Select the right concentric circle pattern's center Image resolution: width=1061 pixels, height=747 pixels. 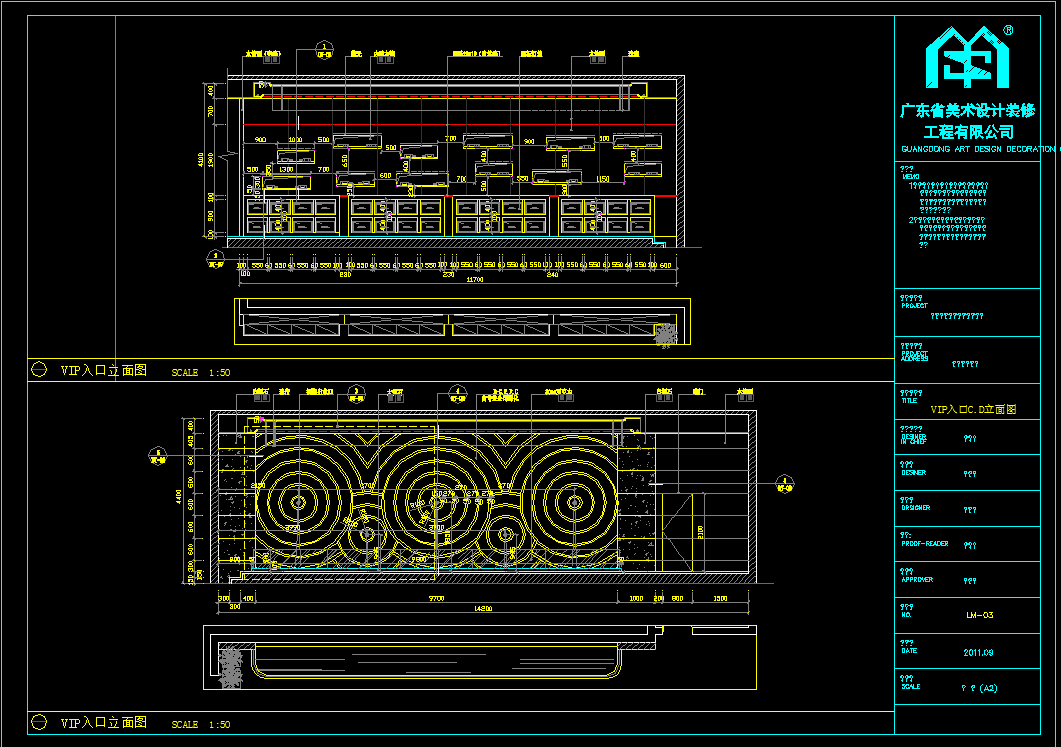tap(574, 503)
